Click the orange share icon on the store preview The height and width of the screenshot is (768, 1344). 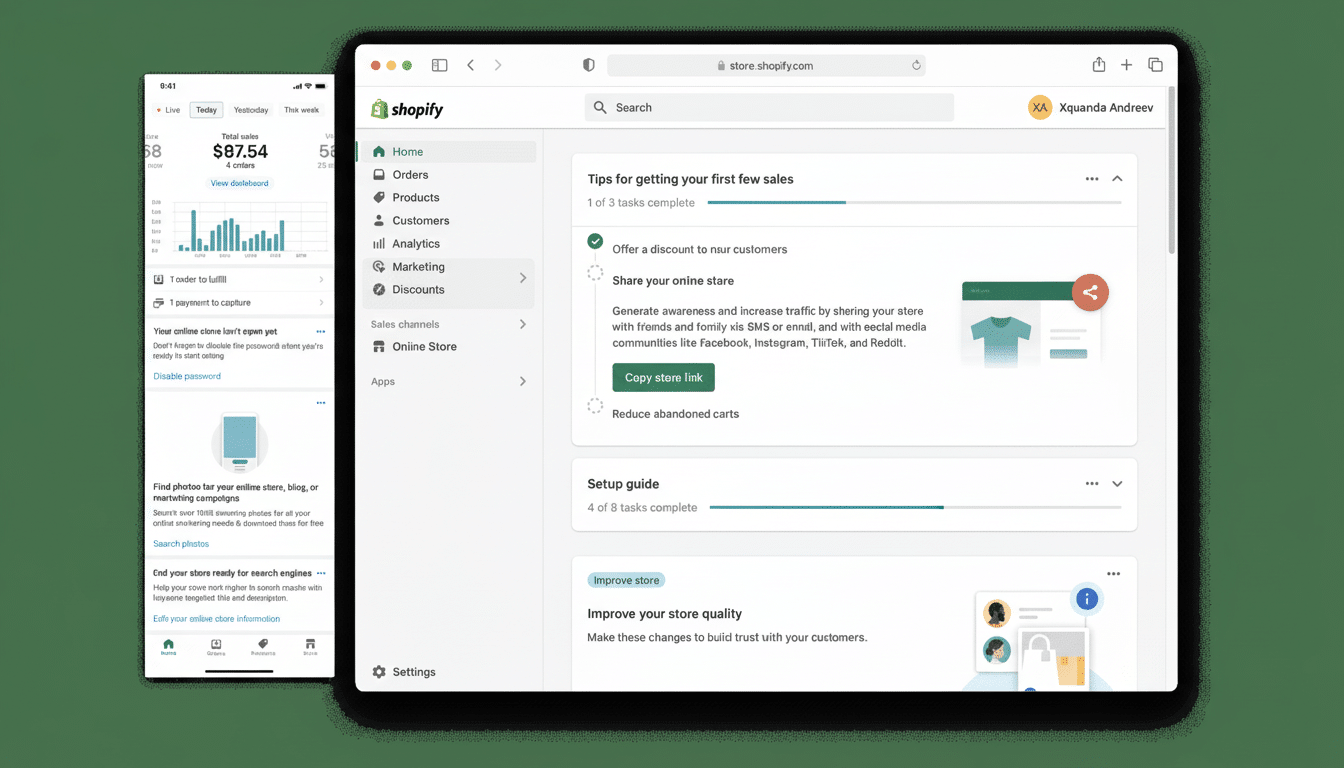[x=1090, y=292]
